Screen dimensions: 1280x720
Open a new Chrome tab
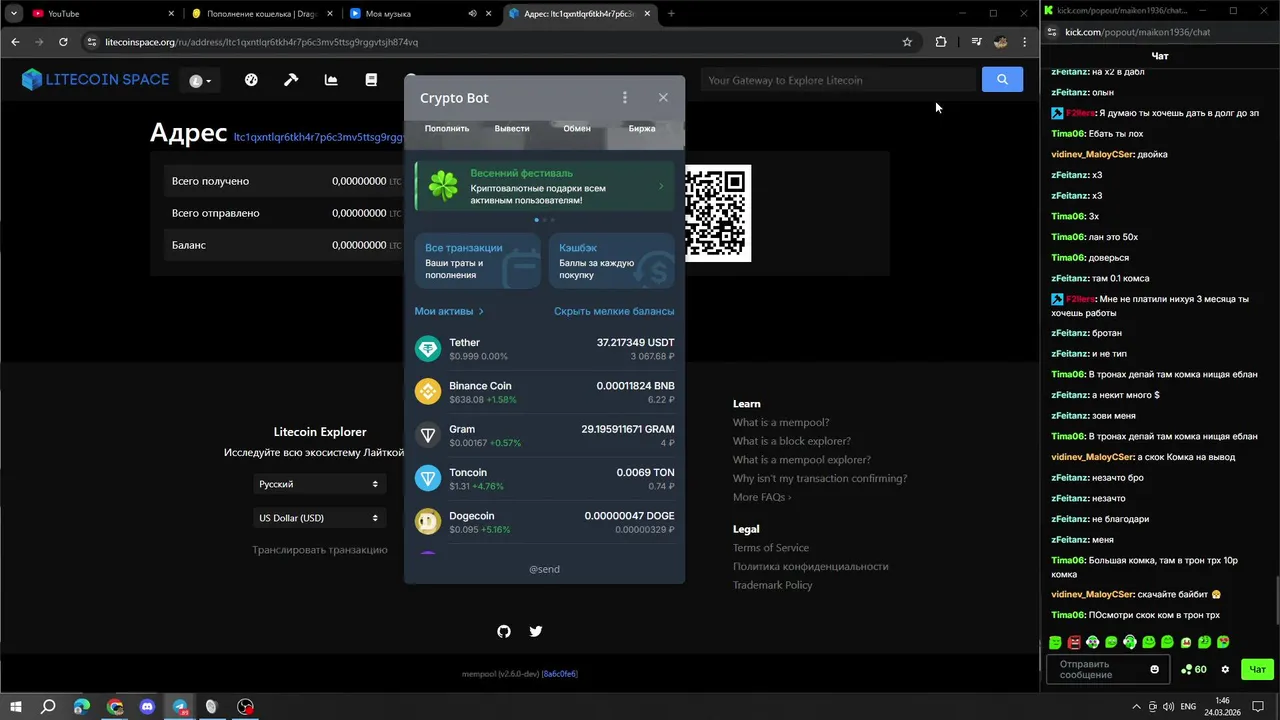coord(671,14)
